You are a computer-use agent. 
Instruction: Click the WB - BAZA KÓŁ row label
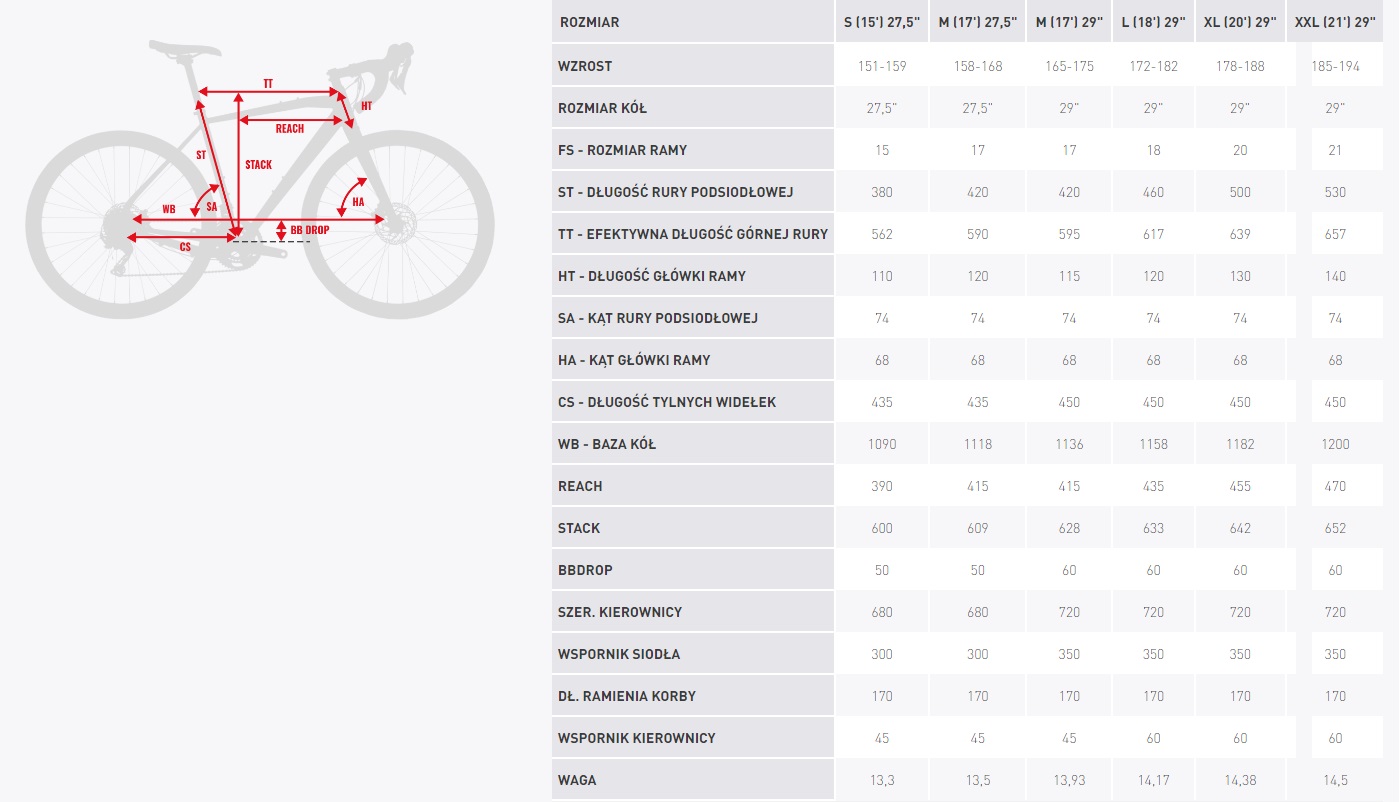tap(607, 444)
